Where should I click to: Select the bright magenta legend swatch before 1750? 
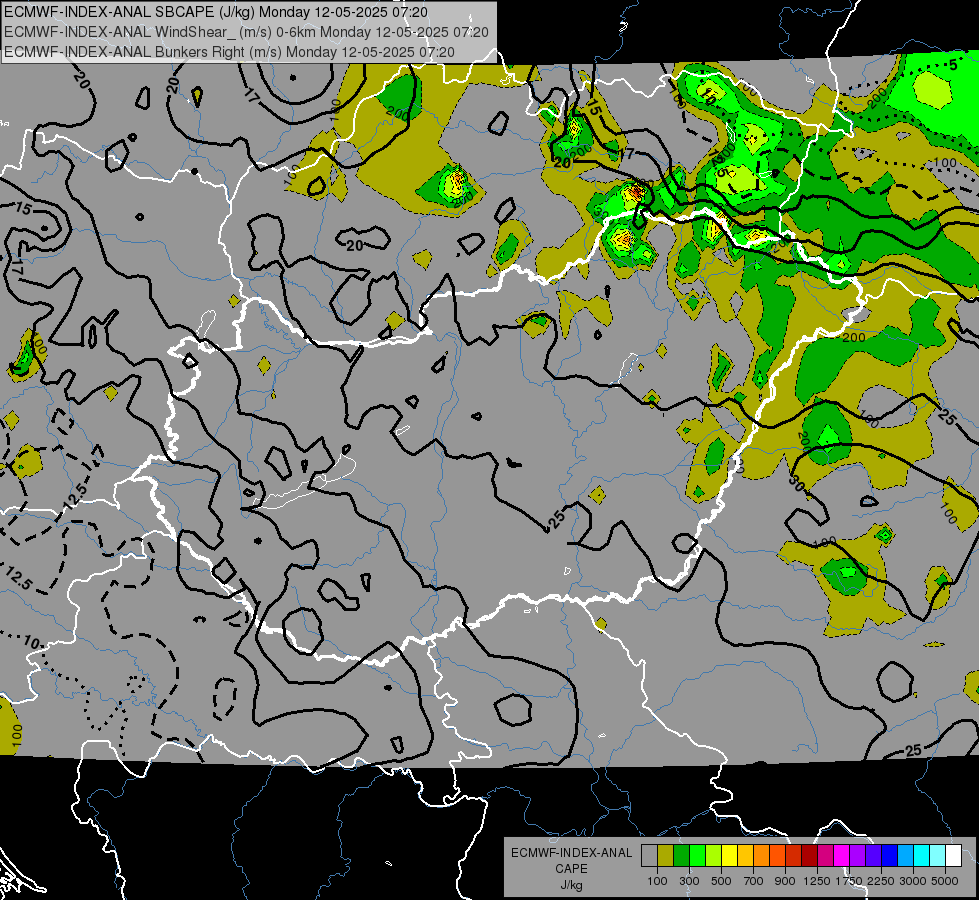(842, 855)
